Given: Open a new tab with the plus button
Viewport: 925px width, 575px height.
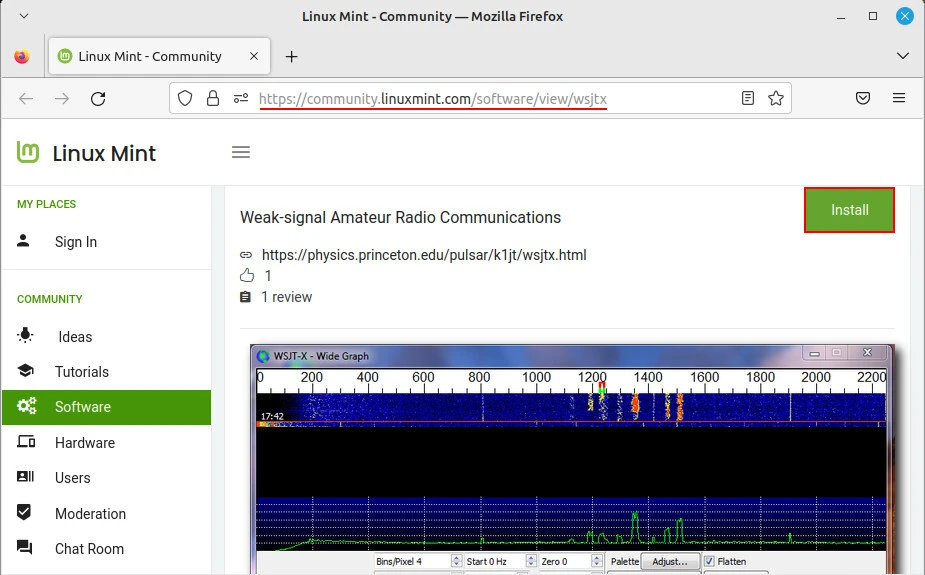Looking at the screenshot, I should pos(291,57).
